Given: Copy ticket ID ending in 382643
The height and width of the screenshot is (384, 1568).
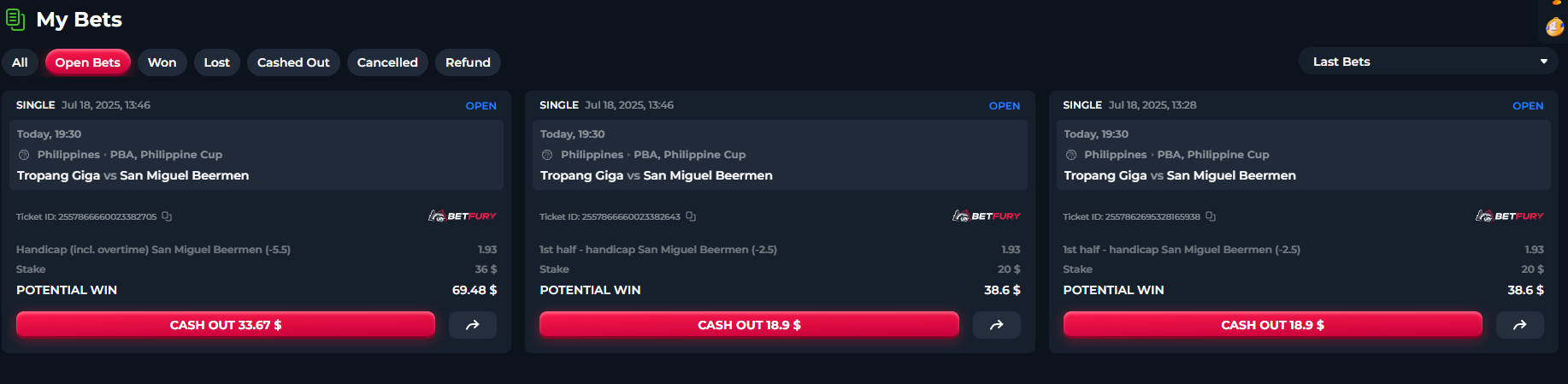Looking at the screenshot, I should tap(691, 216).
